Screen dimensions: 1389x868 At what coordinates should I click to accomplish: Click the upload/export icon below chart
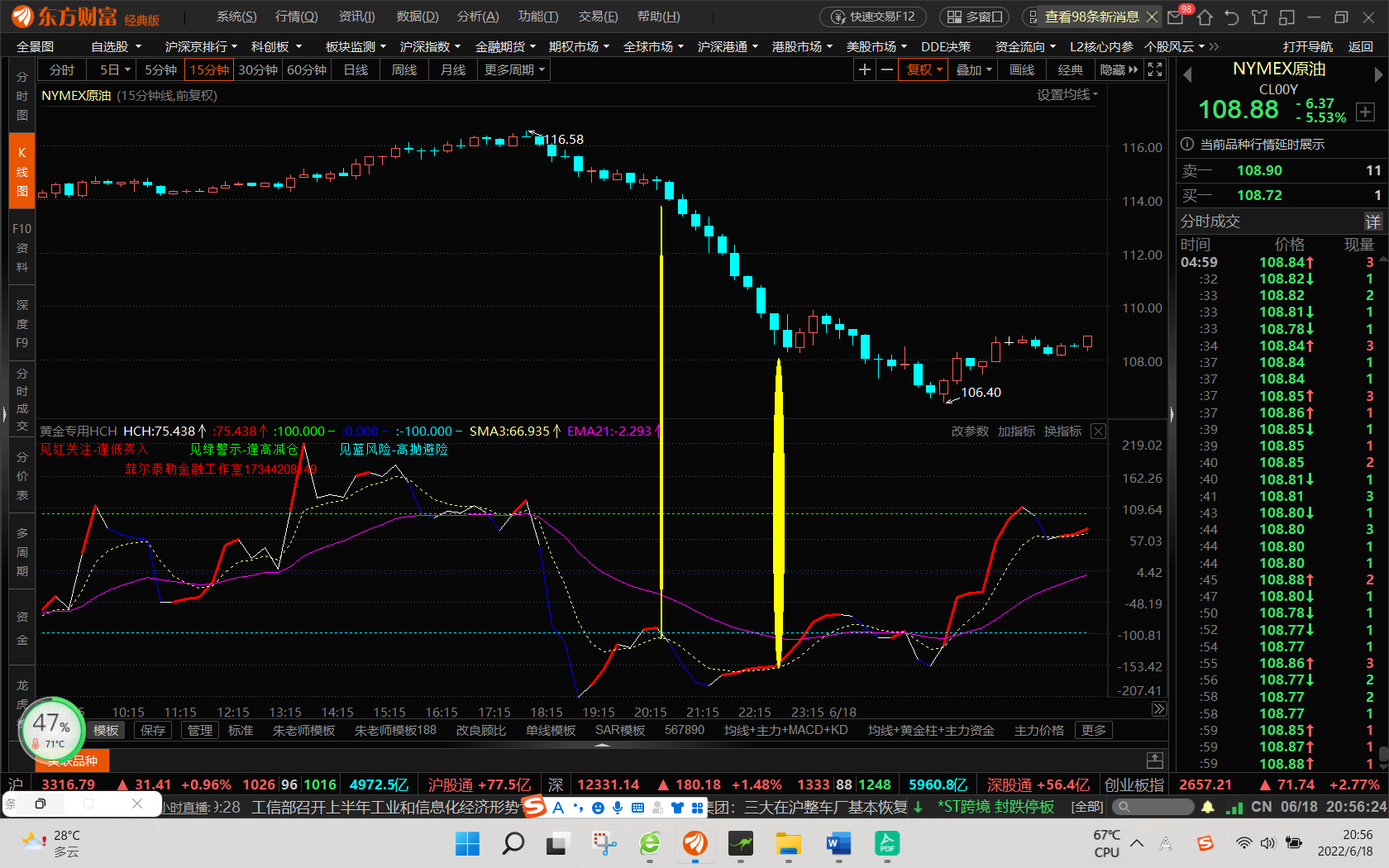[1155, 760]
